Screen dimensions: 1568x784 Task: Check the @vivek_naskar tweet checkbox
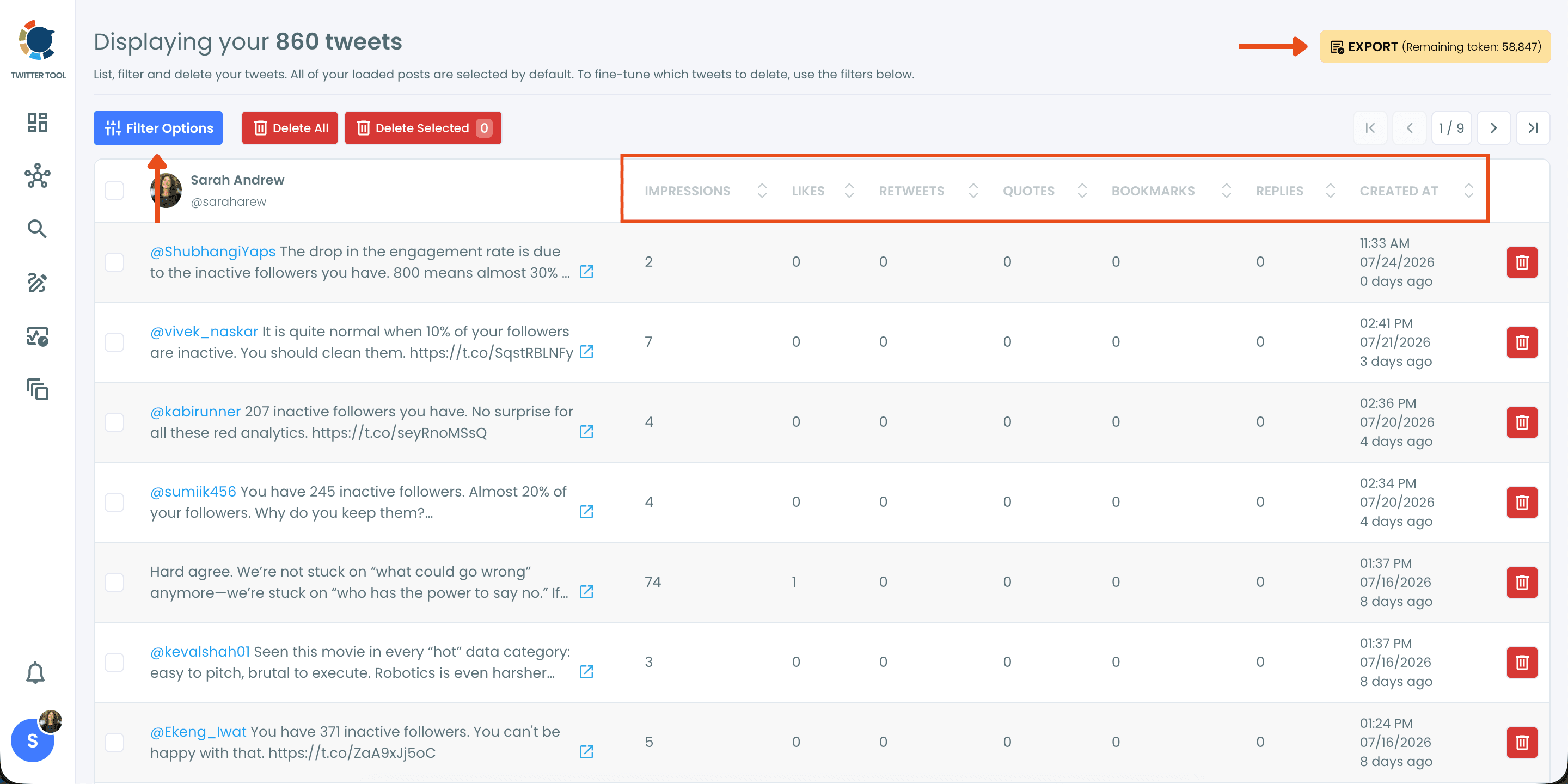coord(114,342)
